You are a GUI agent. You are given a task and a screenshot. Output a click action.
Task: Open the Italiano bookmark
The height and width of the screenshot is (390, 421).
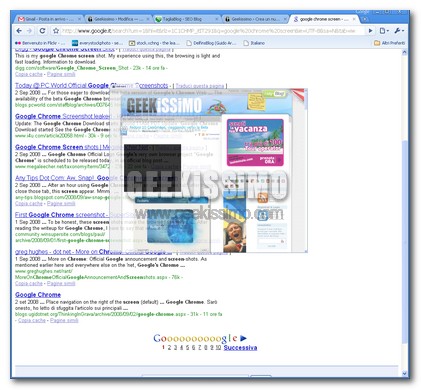(254, 43)
